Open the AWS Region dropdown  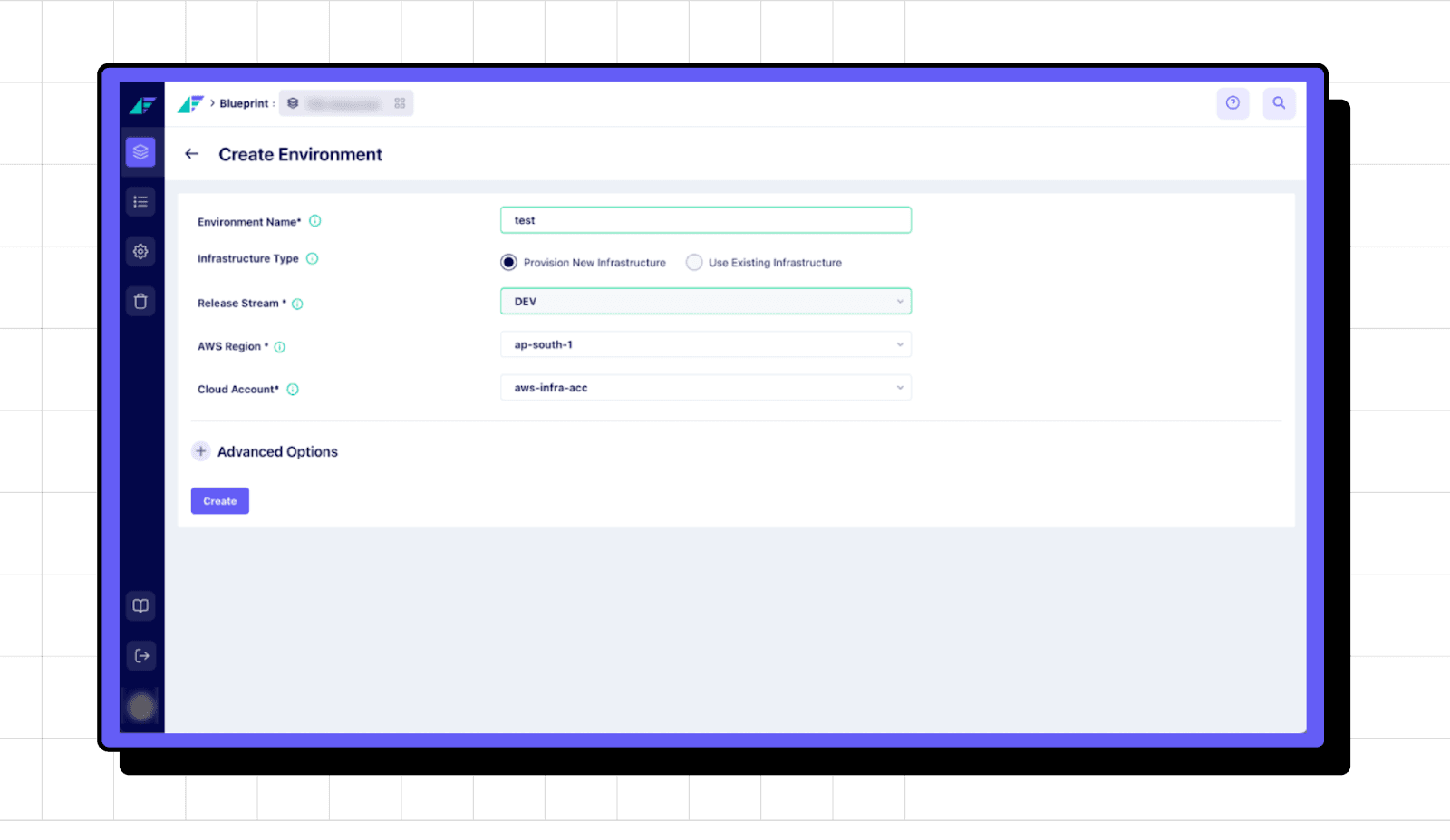(705, 345)
